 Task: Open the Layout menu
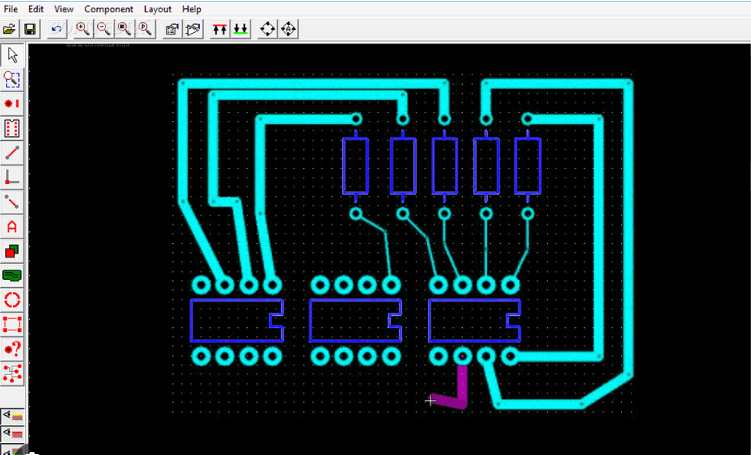157,9
